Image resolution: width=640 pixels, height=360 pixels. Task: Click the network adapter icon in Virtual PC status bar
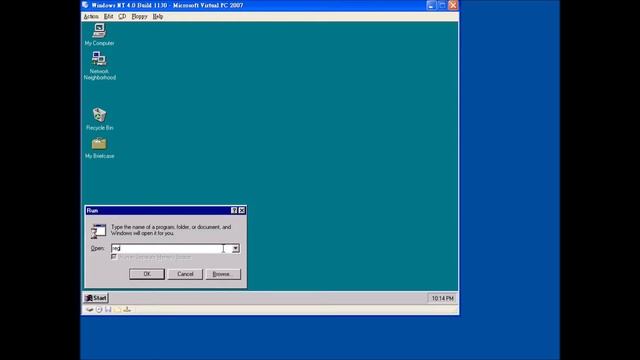[x=127, y=310]
